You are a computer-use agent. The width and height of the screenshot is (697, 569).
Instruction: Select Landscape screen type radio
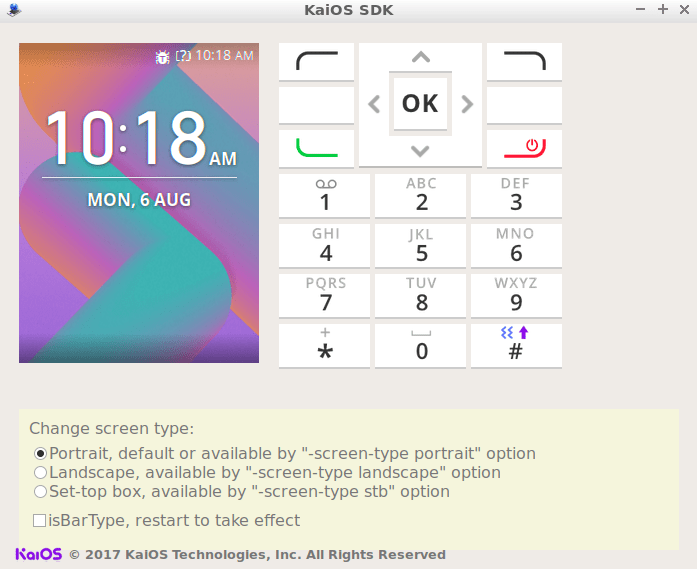click(40, 473)
